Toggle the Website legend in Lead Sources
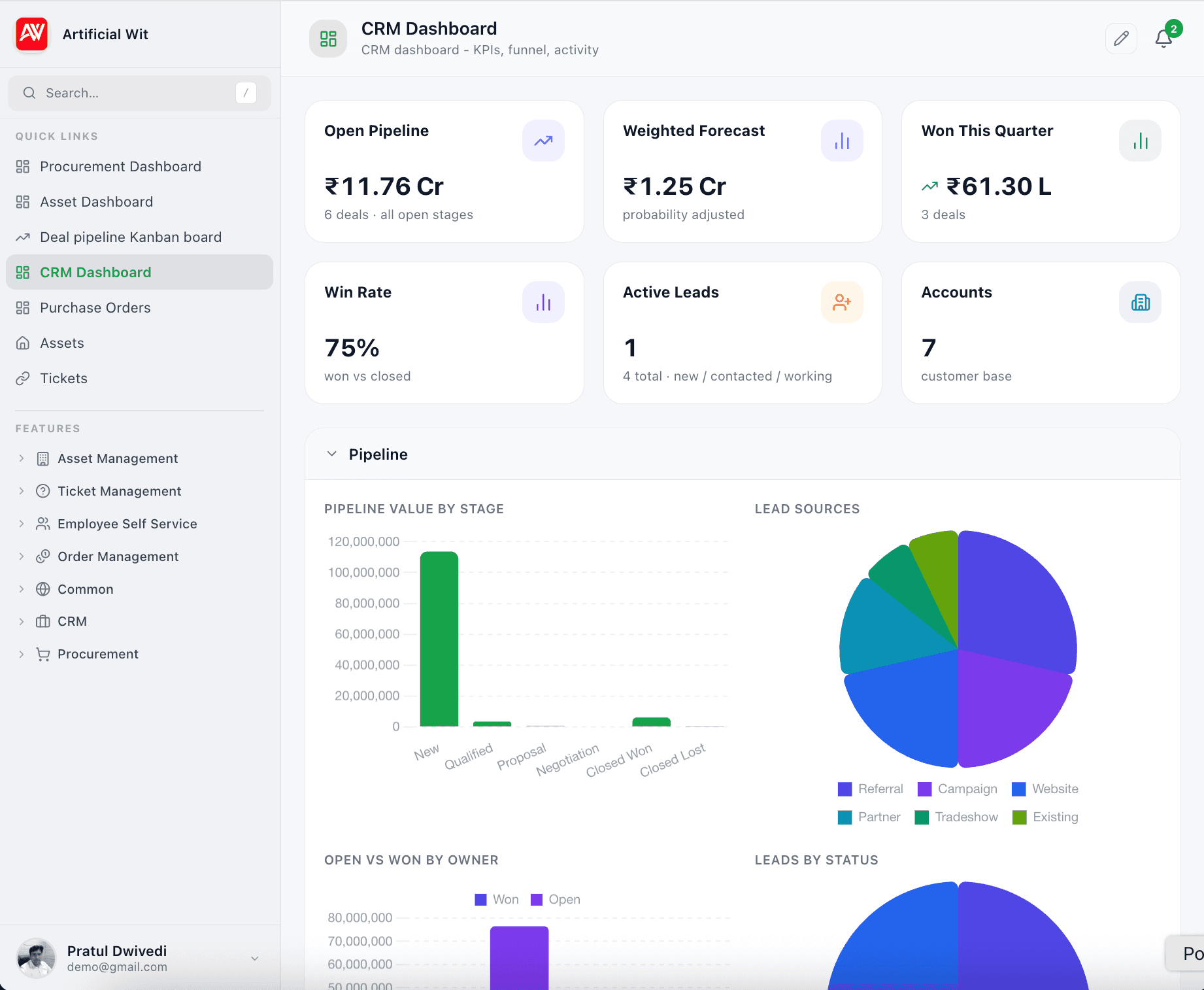The height and width of the screenshot is (990, 1204). [1045, 789]
